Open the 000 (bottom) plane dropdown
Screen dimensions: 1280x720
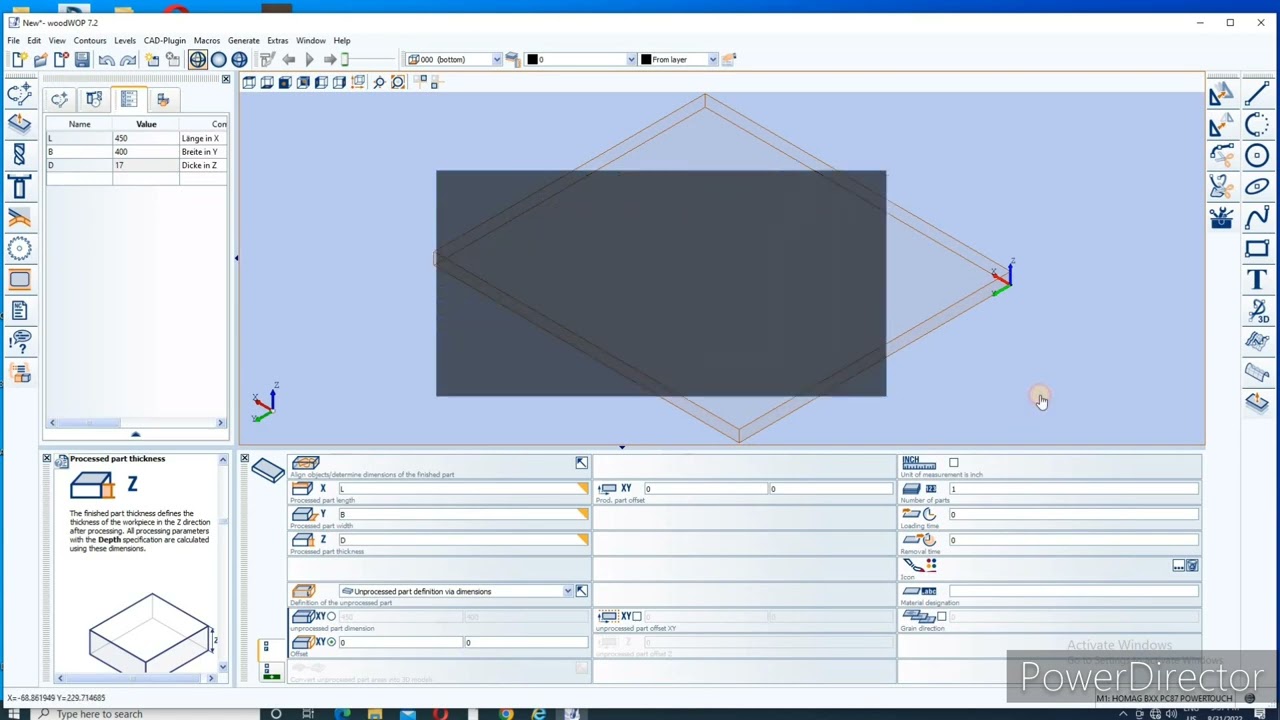(496, 60)
